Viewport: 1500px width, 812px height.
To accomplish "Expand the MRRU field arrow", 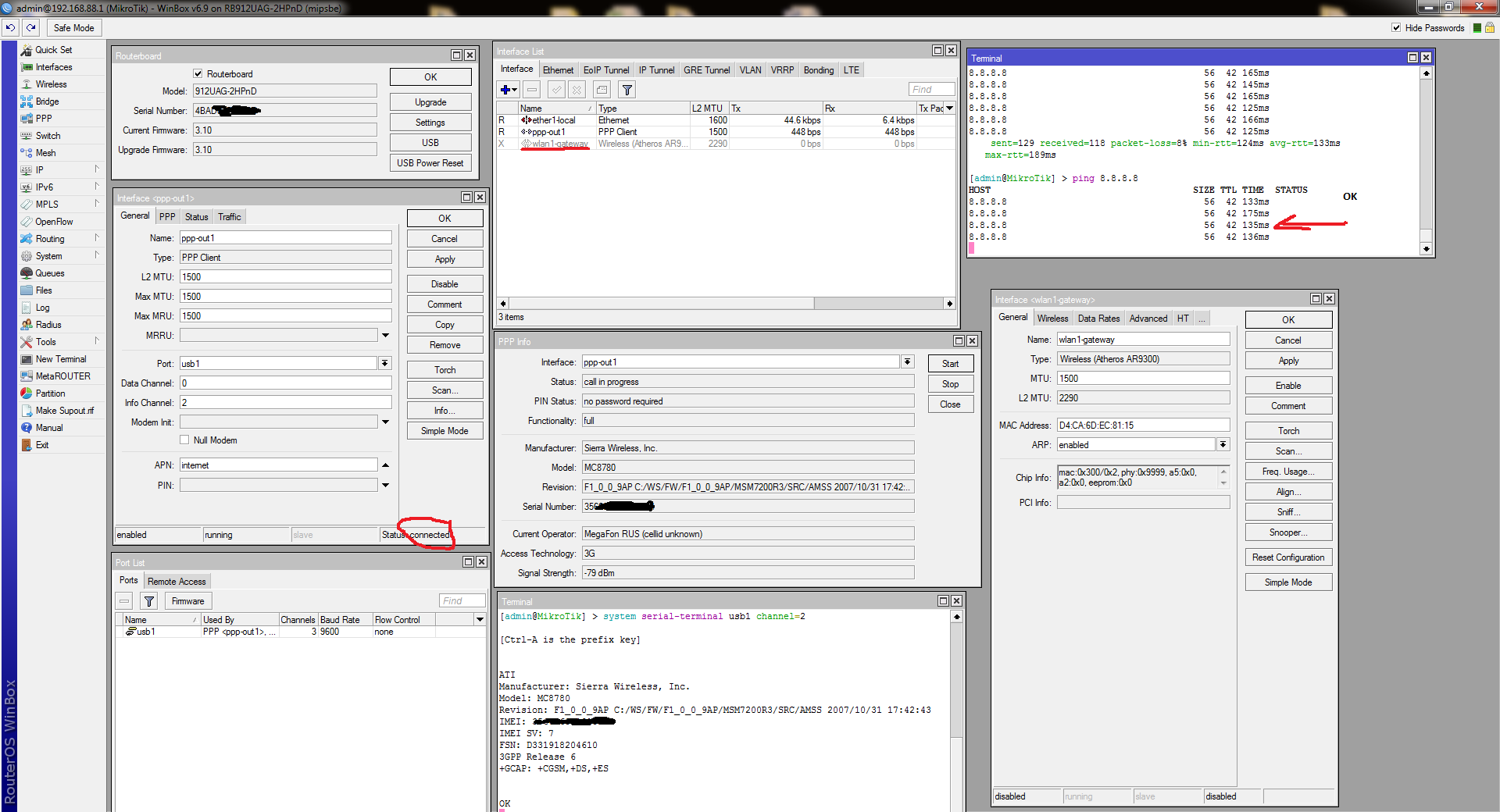I will tap(385, 336).
